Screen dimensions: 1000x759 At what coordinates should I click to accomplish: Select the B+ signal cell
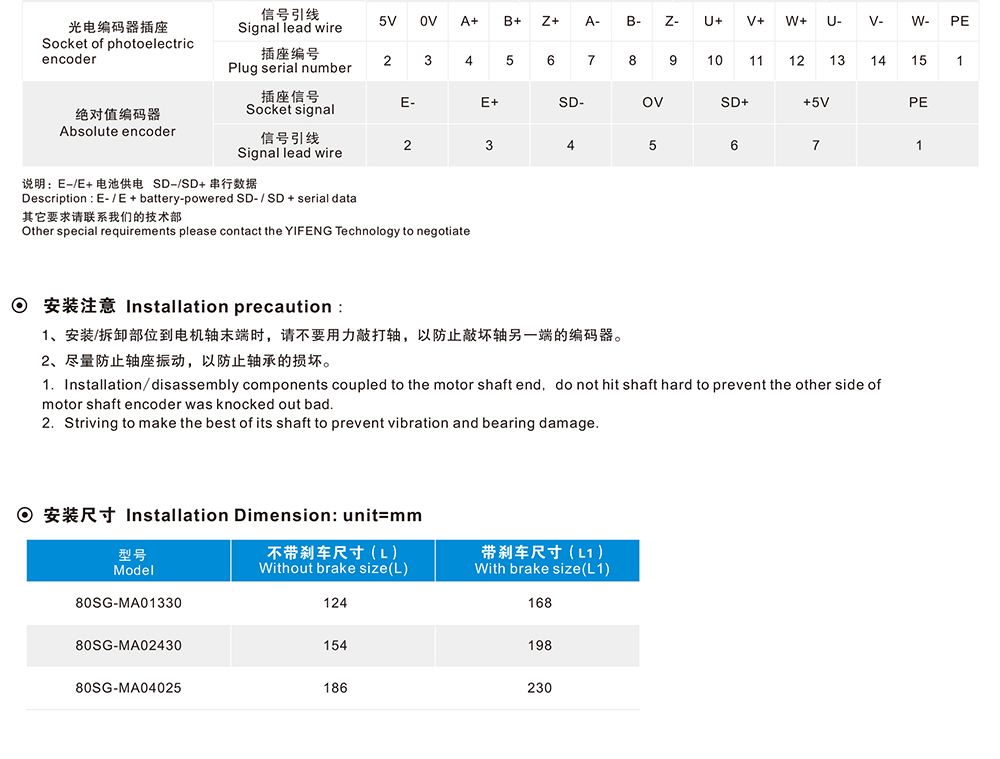512,21
